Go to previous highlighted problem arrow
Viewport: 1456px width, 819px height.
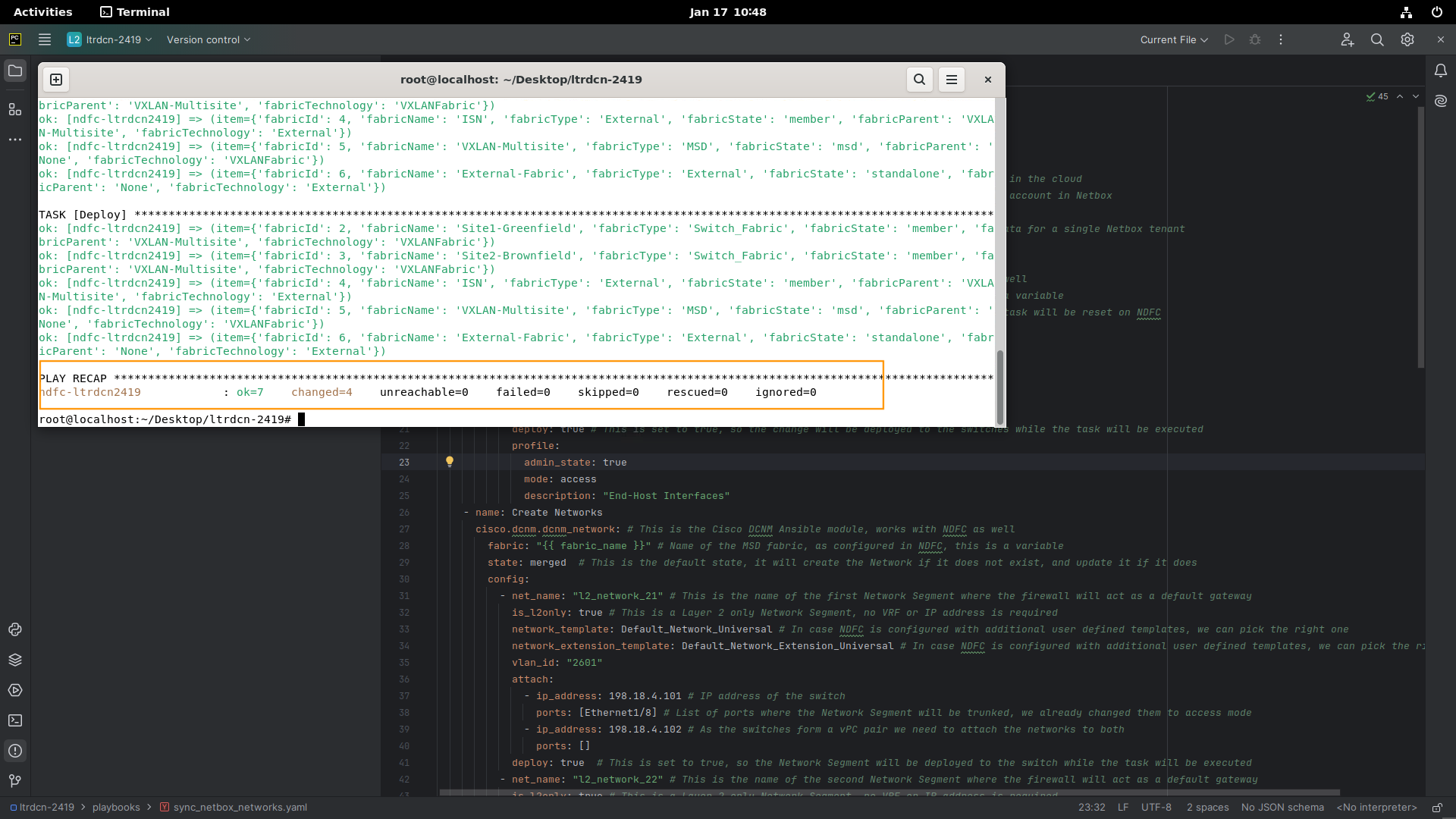pos(1400,96)
